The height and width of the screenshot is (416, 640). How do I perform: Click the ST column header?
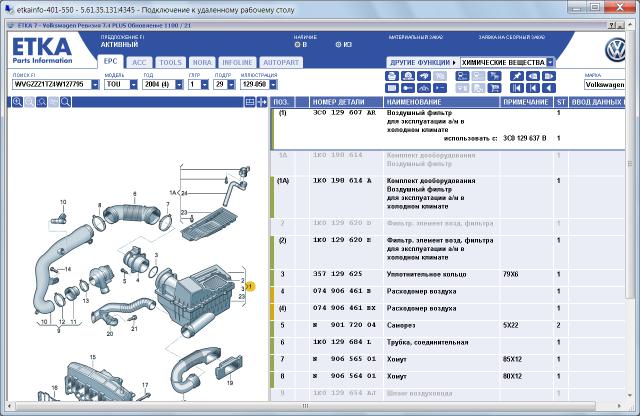click(x=561, y=102)
